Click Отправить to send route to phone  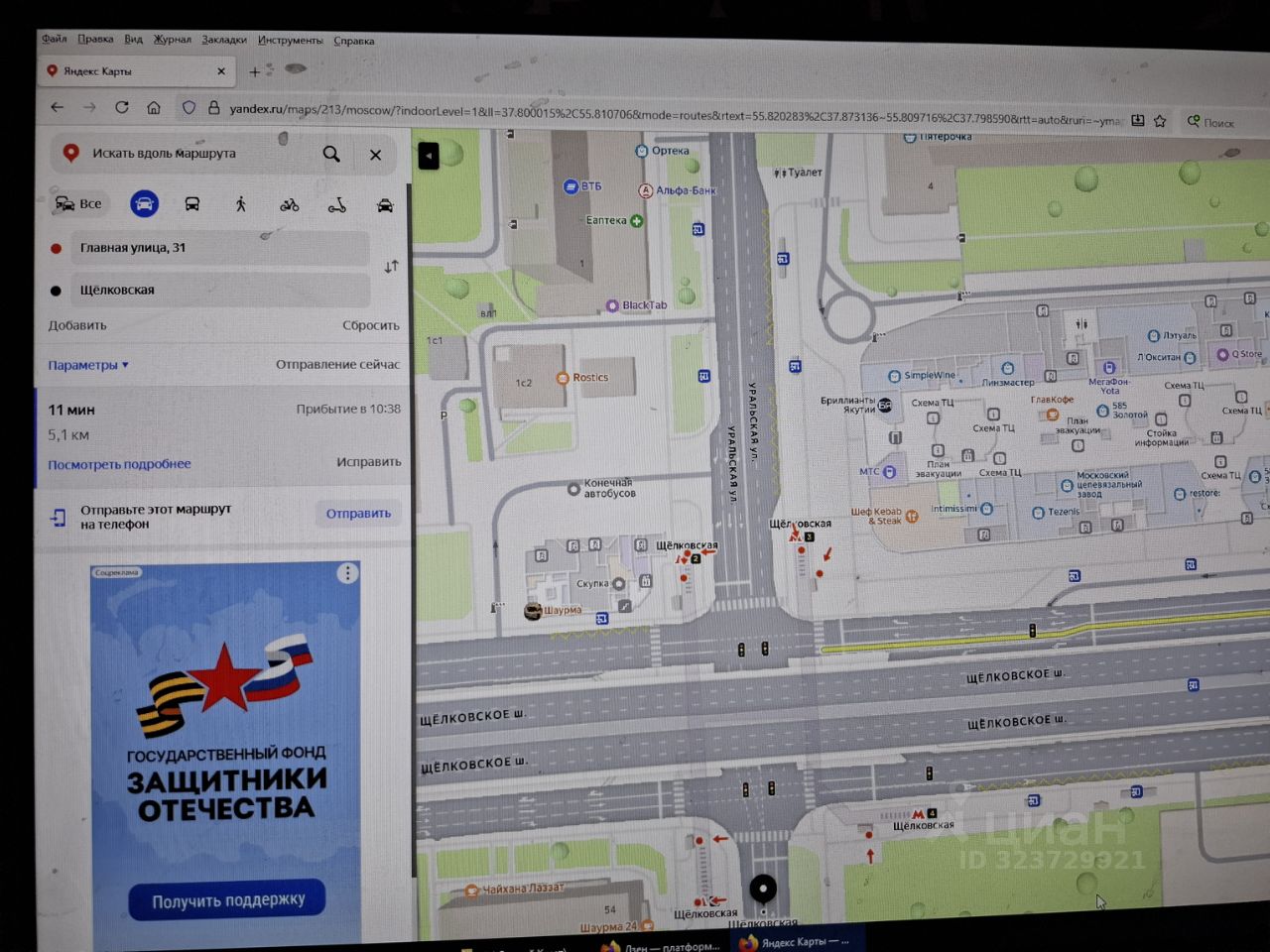tap(358, 514)
